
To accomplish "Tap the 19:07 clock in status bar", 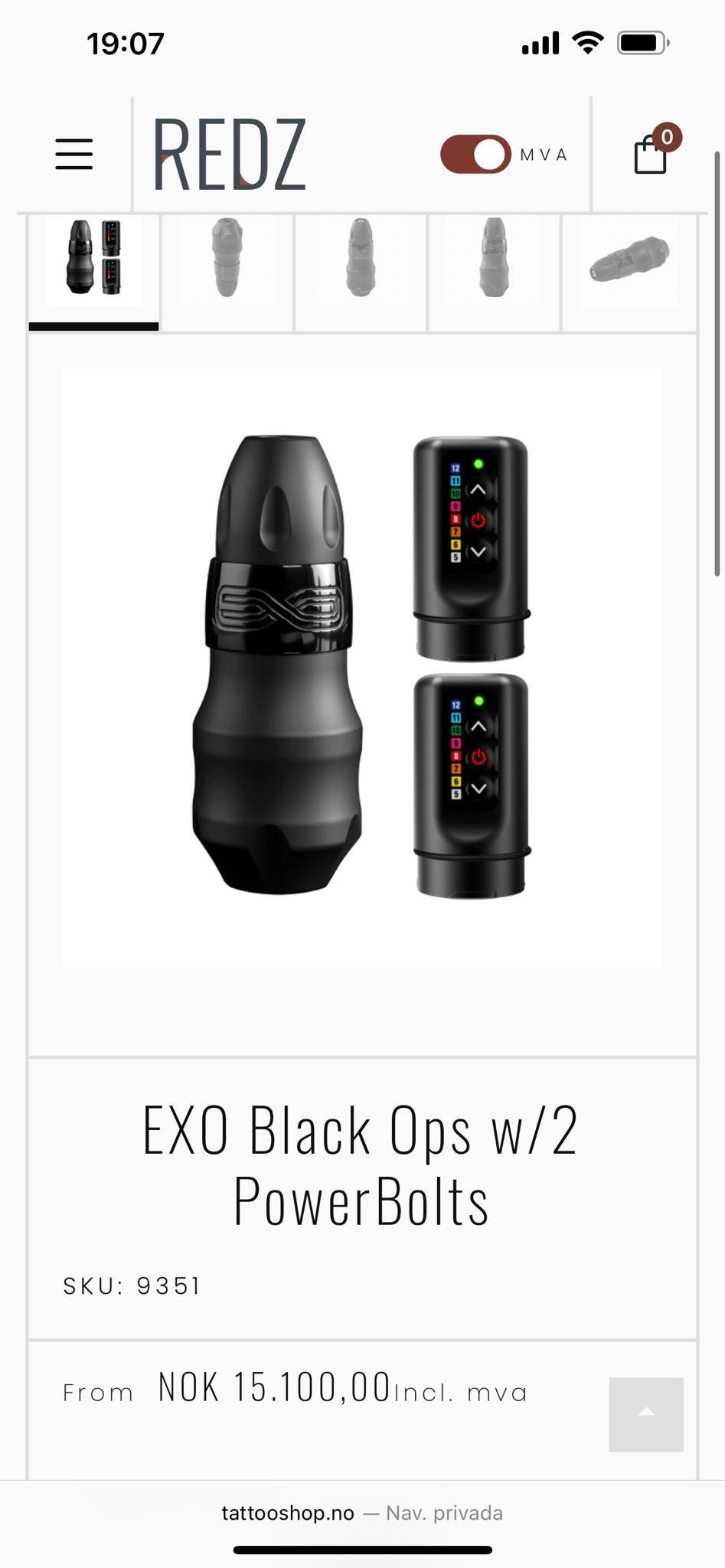I will 126,44.
